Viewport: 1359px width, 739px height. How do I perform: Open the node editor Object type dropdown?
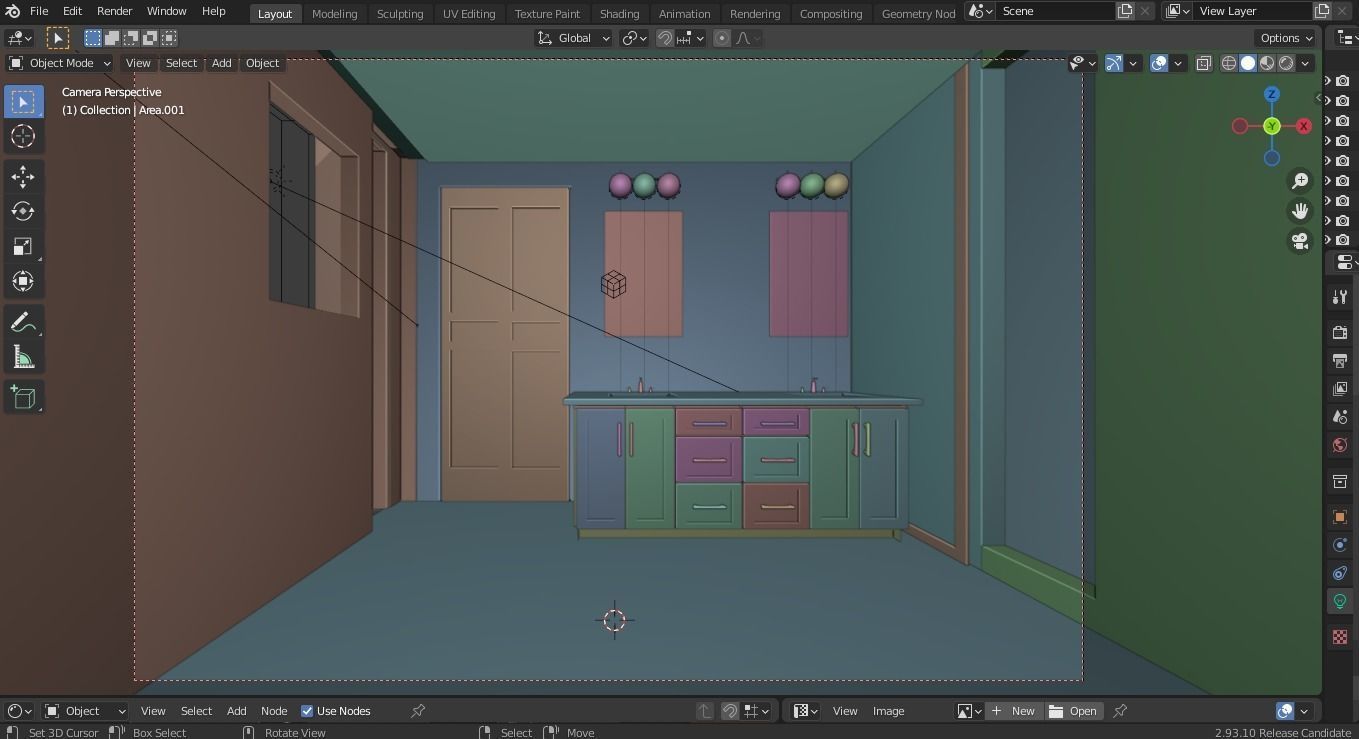86,711
